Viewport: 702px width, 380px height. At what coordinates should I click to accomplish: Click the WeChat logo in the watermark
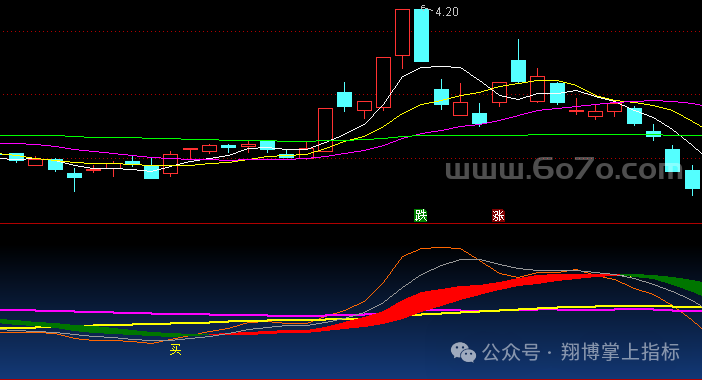pos(463,352)
